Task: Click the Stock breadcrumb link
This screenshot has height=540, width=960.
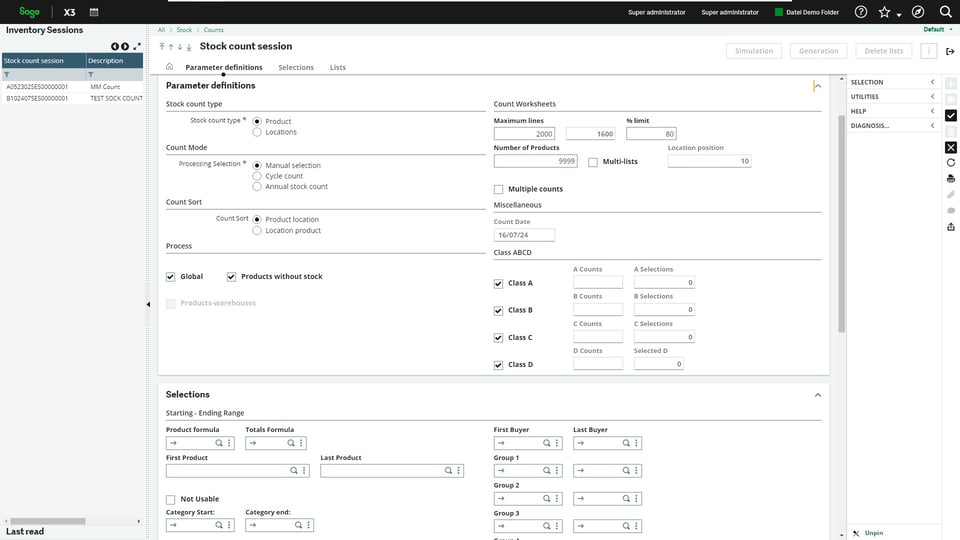Action: [184, 29]
